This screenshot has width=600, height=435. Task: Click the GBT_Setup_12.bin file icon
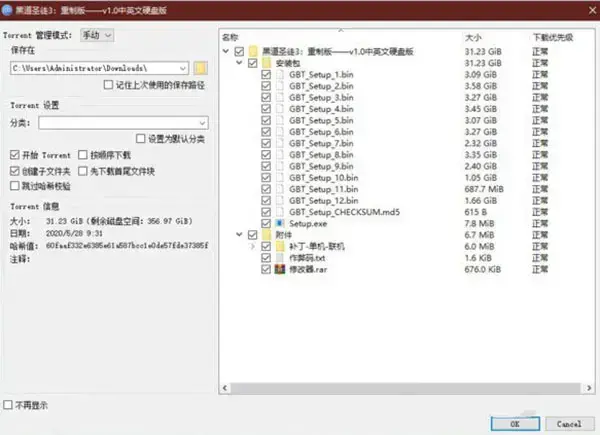(x=280, y=200)
